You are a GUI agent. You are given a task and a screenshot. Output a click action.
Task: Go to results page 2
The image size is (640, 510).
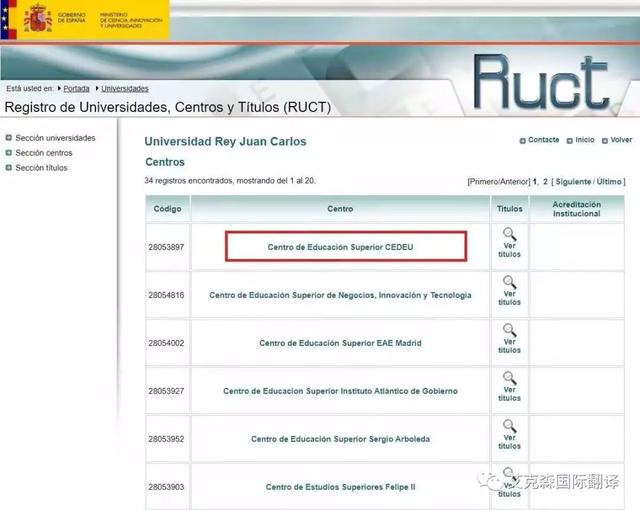click(x=545, y=182)
